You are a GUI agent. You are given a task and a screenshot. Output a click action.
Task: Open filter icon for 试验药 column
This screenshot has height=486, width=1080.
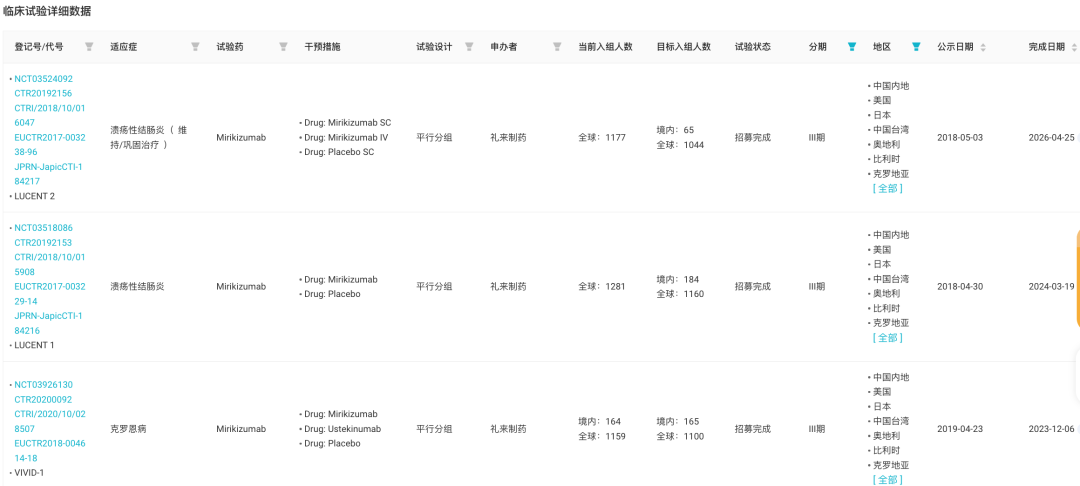tap(283, 47)
